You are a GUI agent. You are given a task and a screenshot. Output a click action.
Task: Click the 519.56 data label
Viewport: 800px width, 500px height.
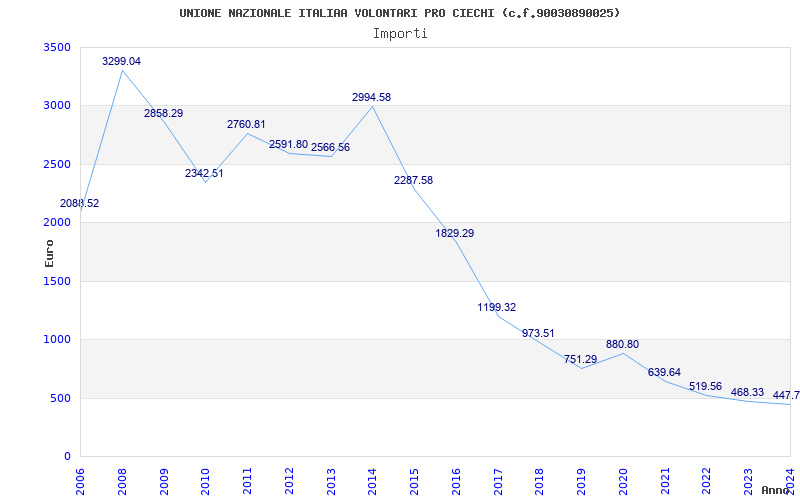706,386
